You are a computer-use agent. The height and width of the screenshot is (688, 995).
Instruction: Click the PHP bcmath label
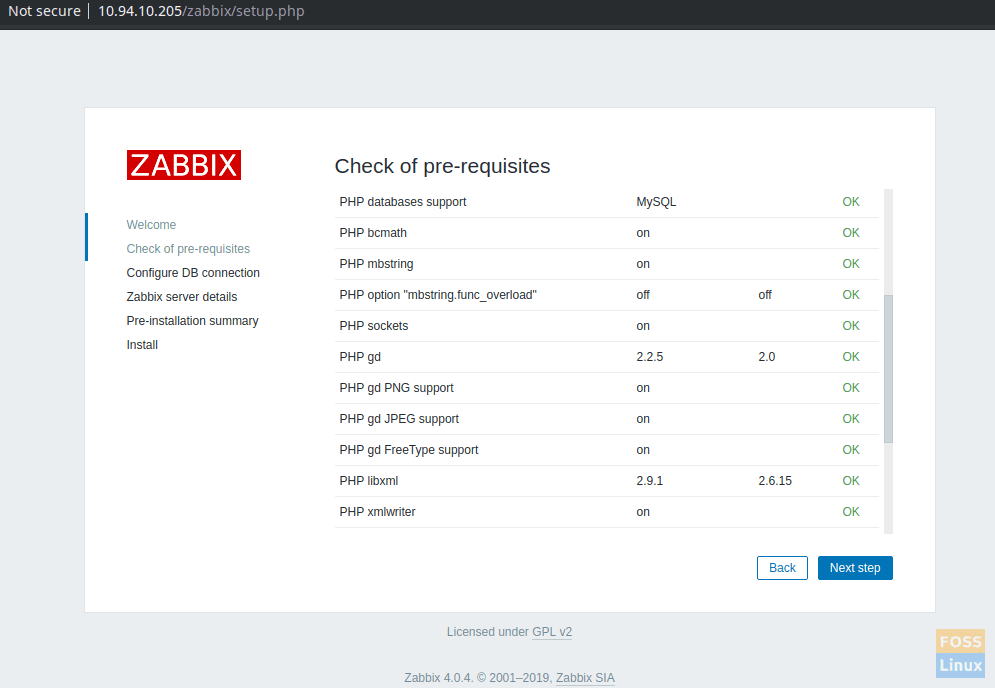(373, 233)
